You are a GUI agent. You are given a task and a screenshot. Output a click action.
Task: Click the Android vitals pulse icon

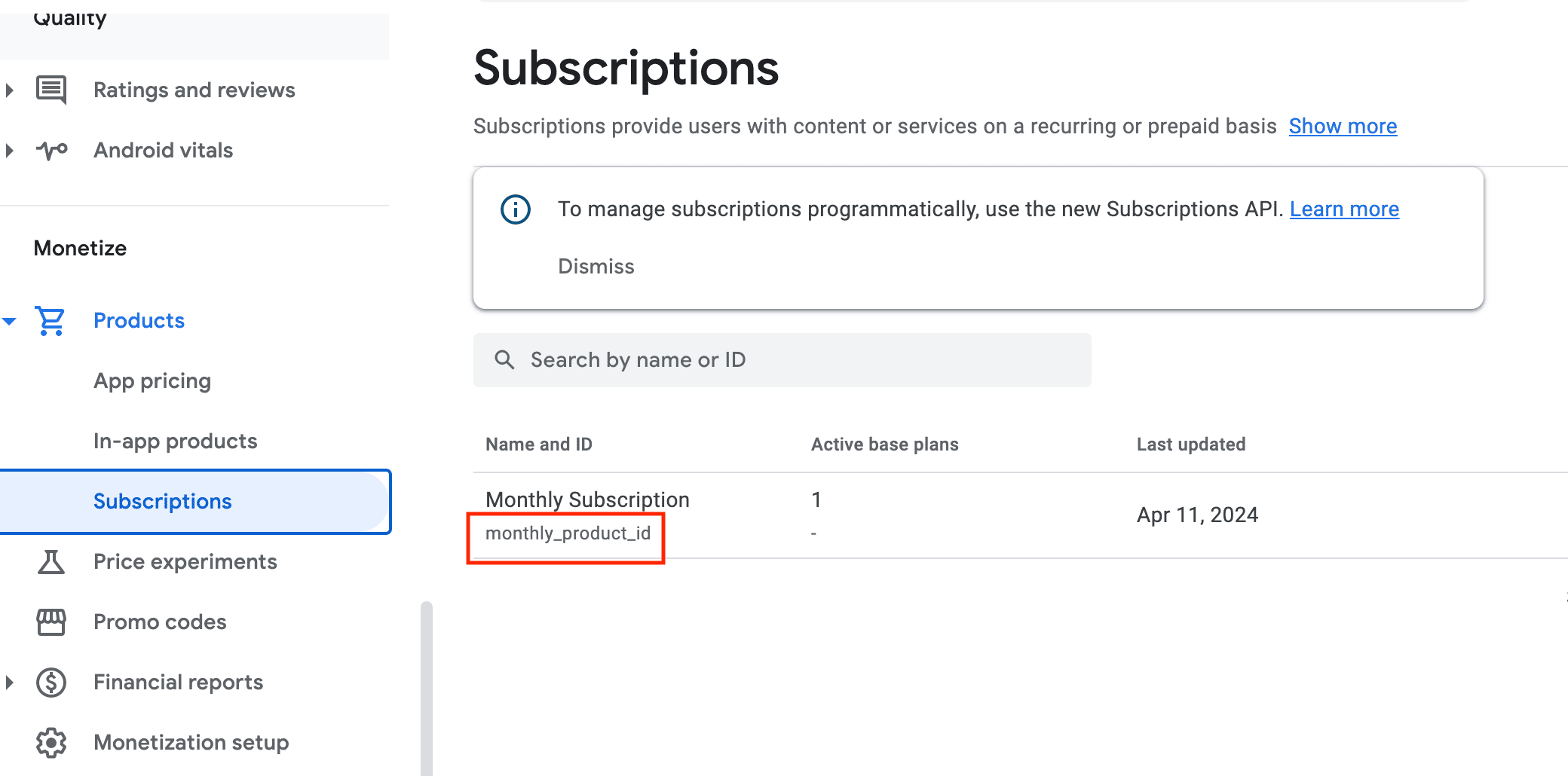coord(51,150)
